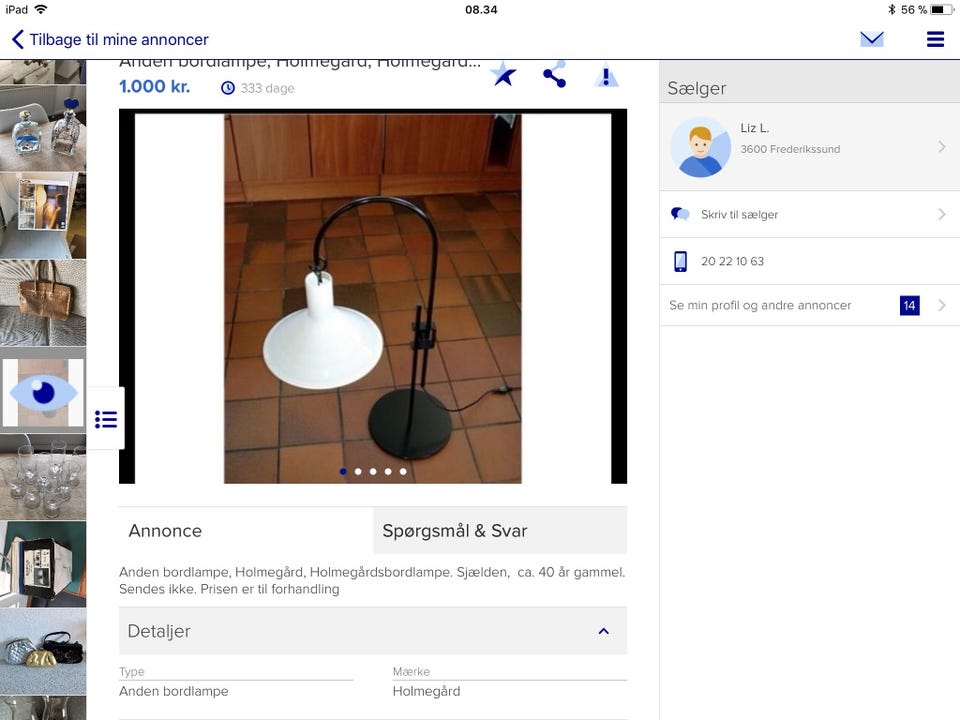Viewport: 960px width, 720px height.
Task: Open the drinking glasses thumbnail
Action: tap(43, 478)
